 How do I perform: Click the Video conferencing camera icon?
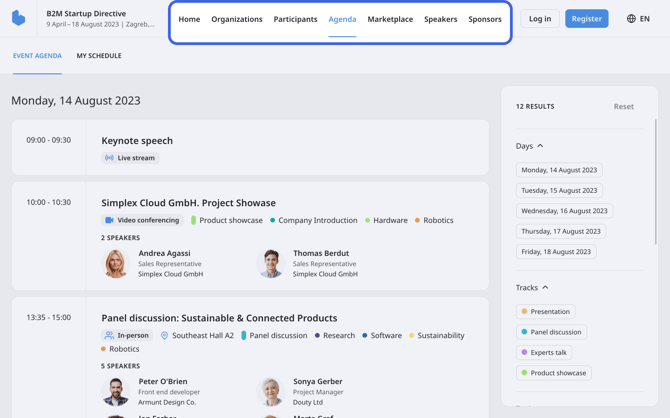[109, 220]
